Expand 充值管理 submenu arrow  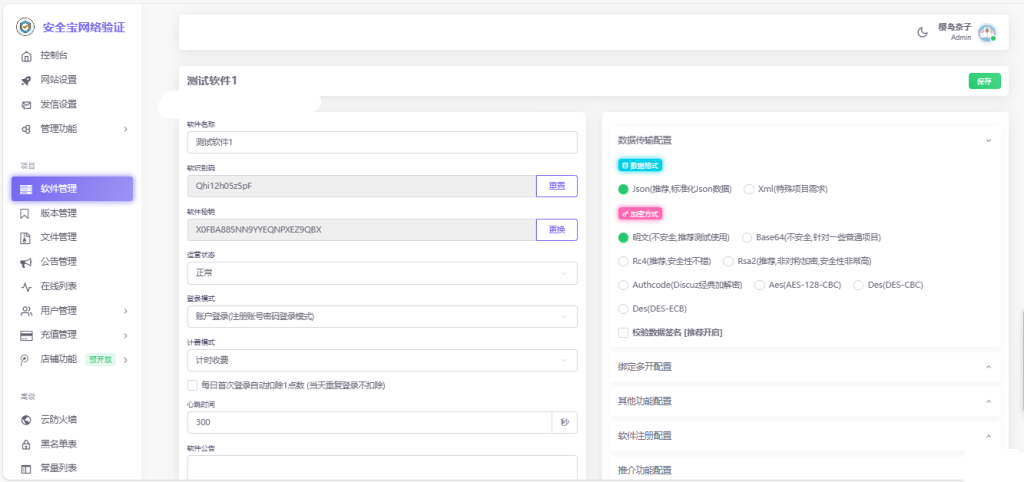click(x=125, y=335)
